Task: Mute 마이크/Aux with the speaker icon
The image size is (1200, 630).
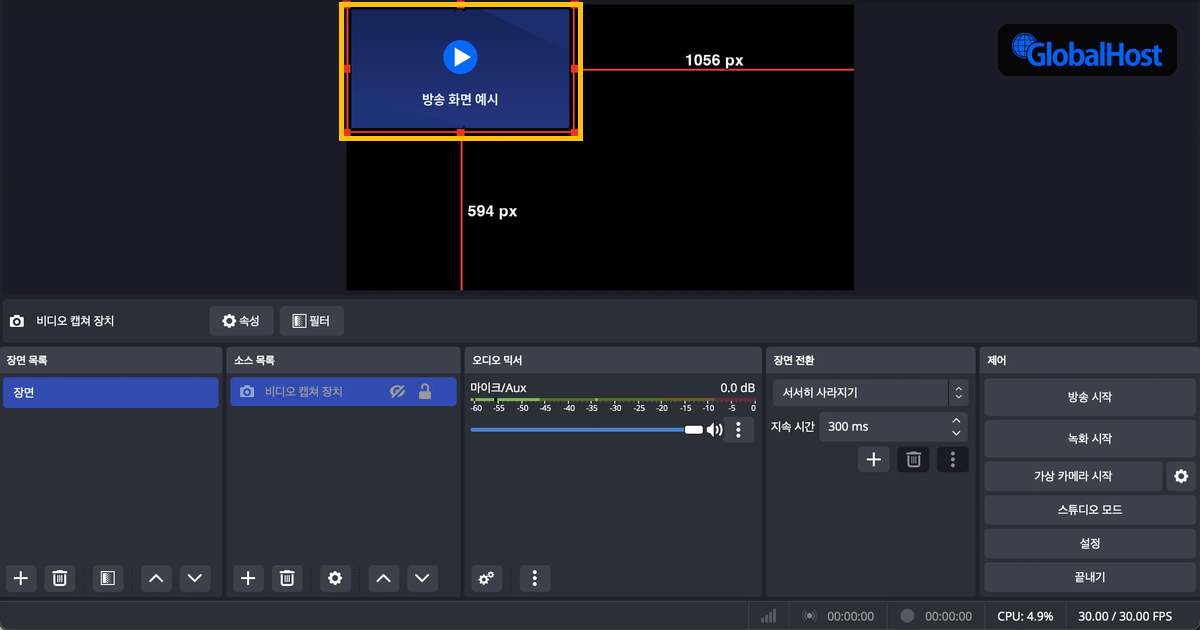Action: pos(714,430)
